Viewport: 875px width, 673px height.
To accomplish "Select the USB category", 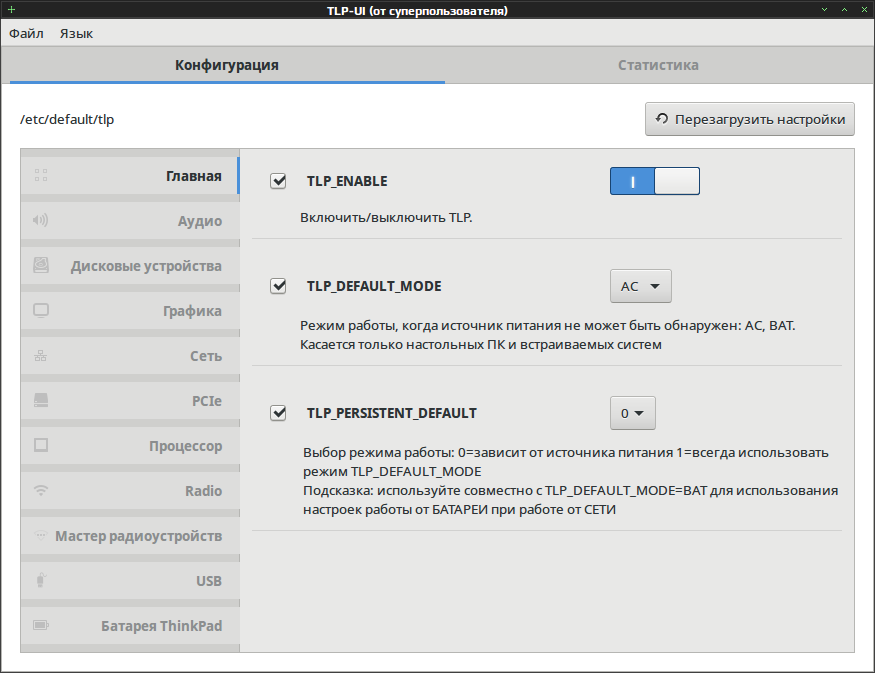I will tap(130, 581).
